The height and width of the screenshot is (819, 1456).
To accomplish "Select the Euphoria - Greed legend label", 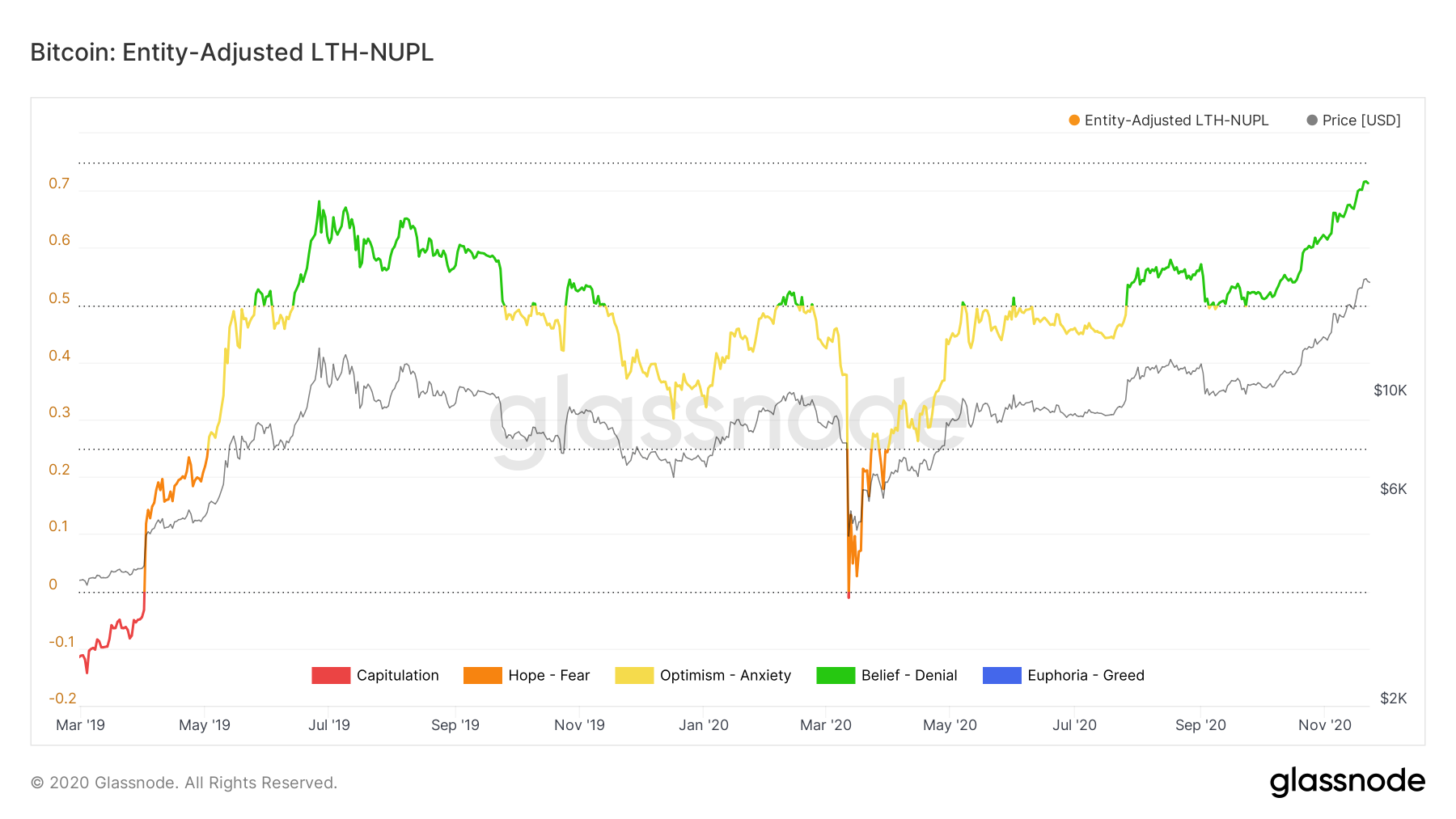I will click(1086, 675).
